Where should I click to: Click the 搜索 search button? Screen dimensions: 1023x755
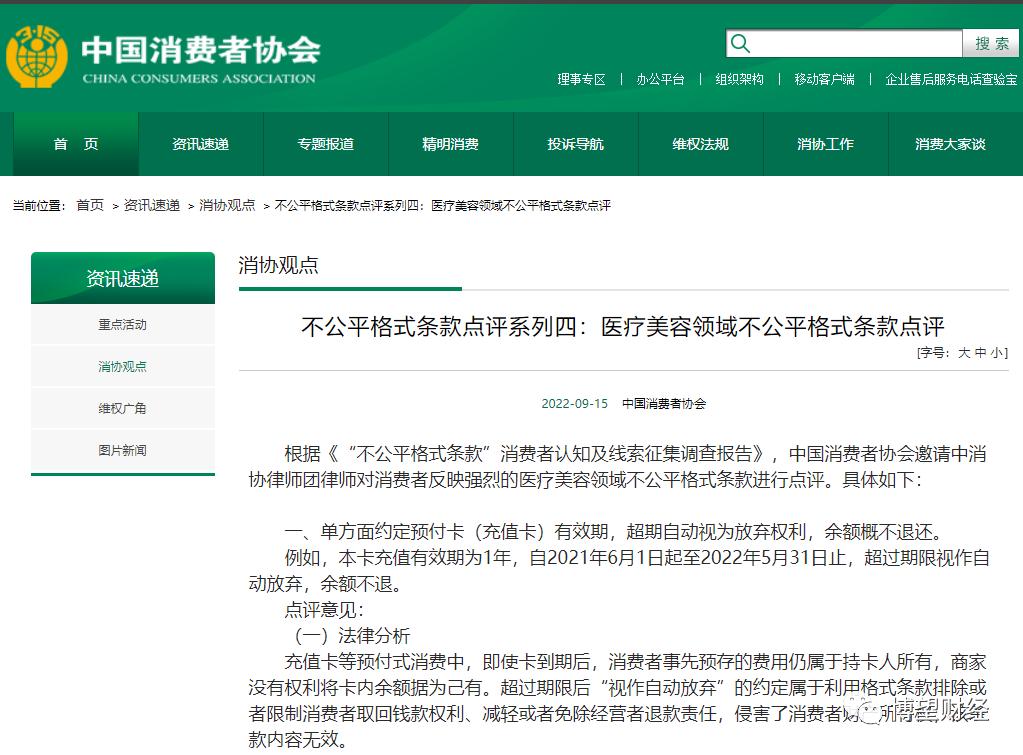tap(990, 43)
